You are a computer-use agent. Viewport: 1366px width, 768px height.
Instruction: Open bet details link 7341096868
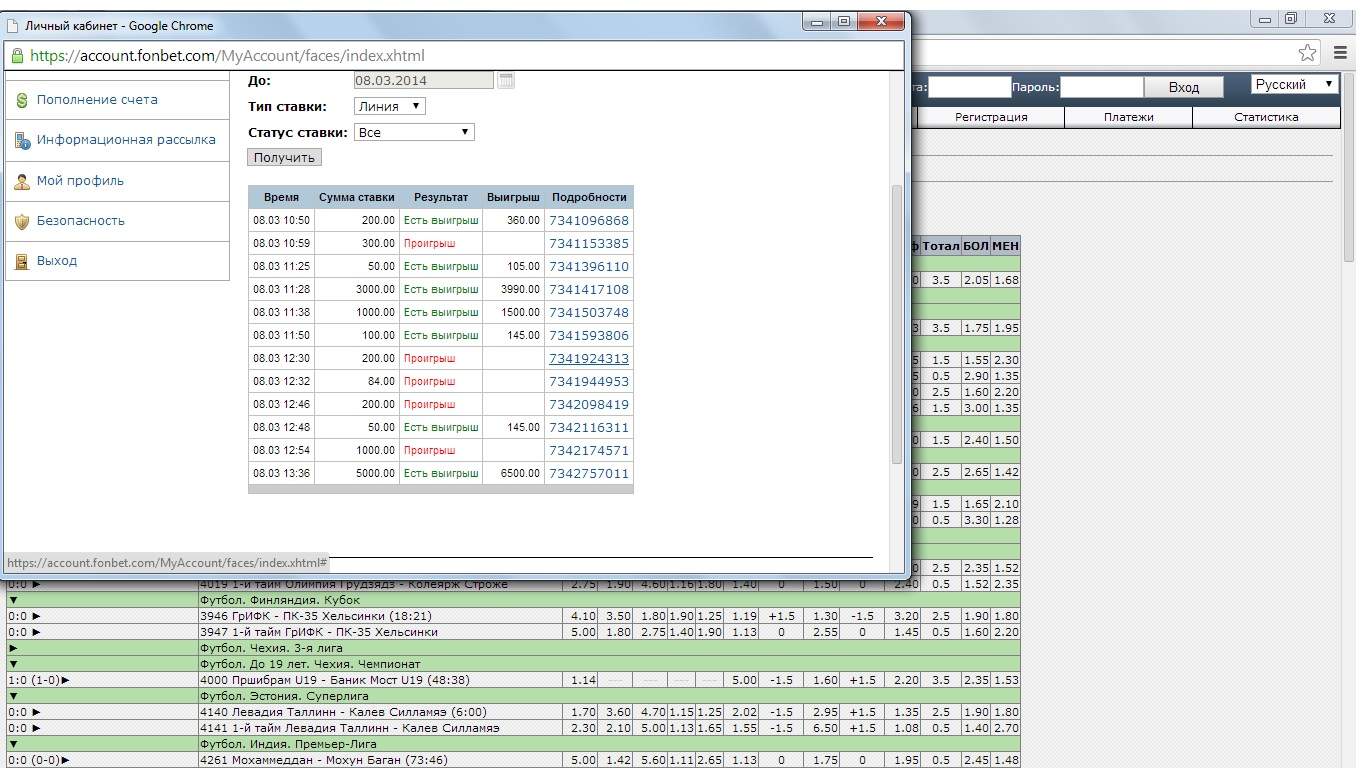(589, 220)
